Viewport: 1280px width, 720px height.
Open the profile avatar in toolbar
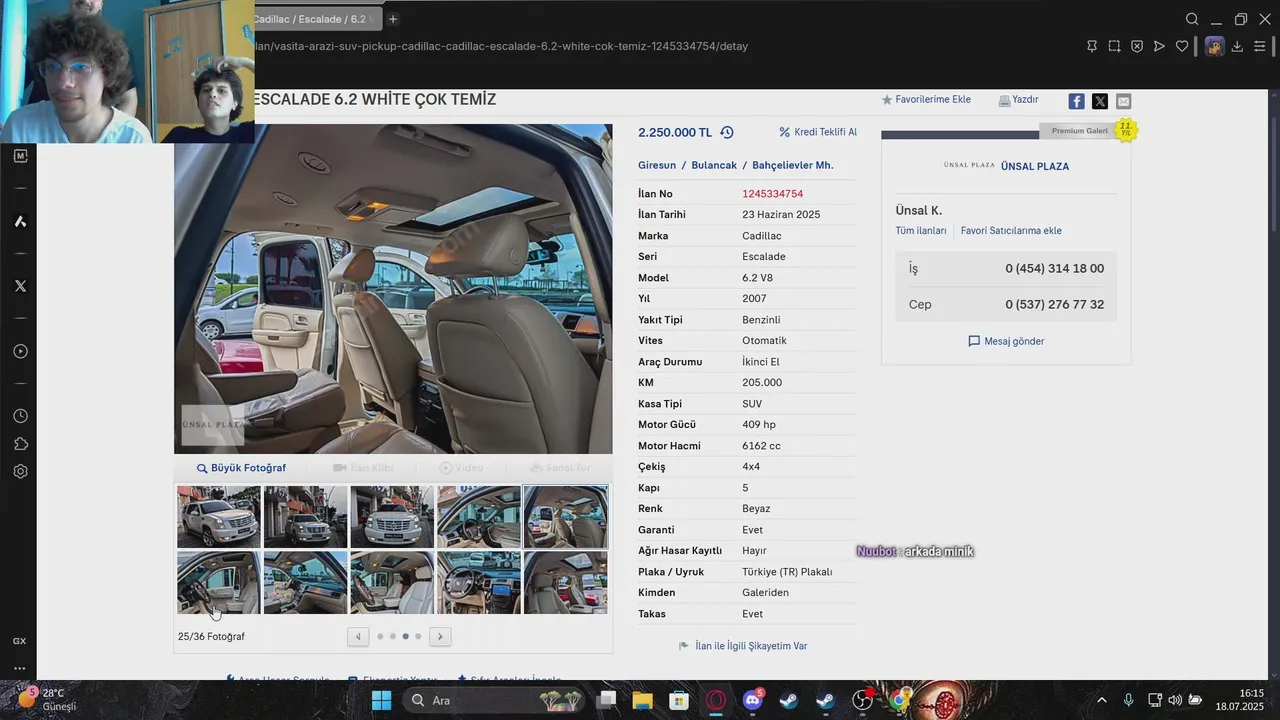point(1214,46)
